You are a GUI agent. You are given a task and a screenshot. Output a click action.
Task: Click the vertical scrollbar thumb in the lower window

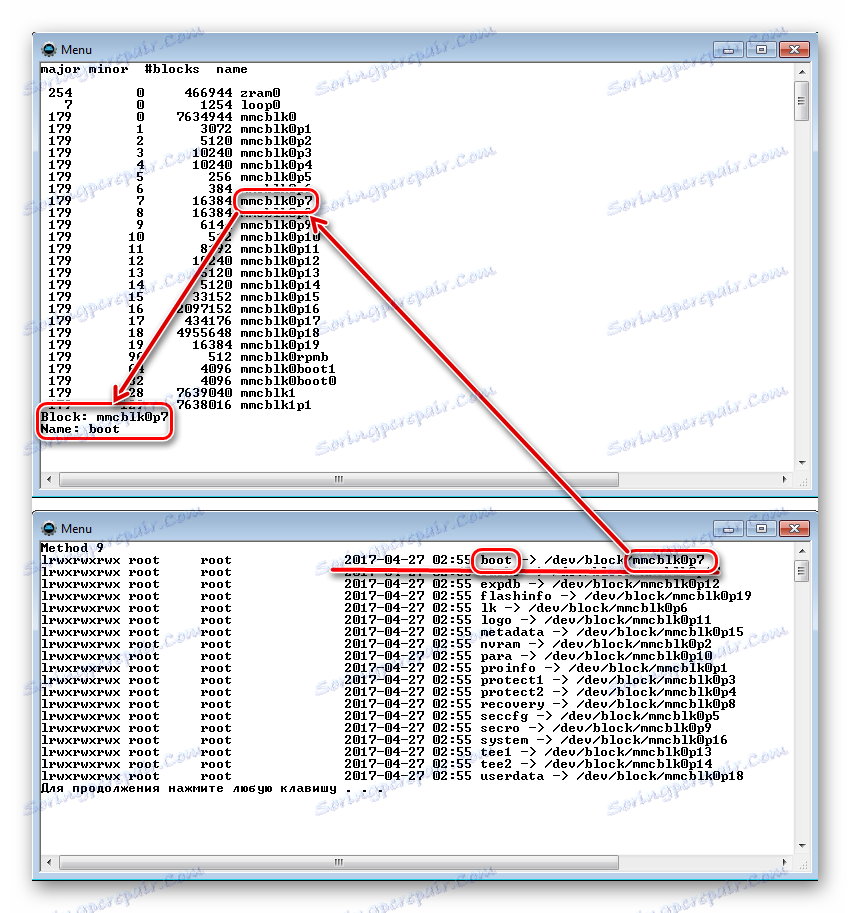point(802,571)
